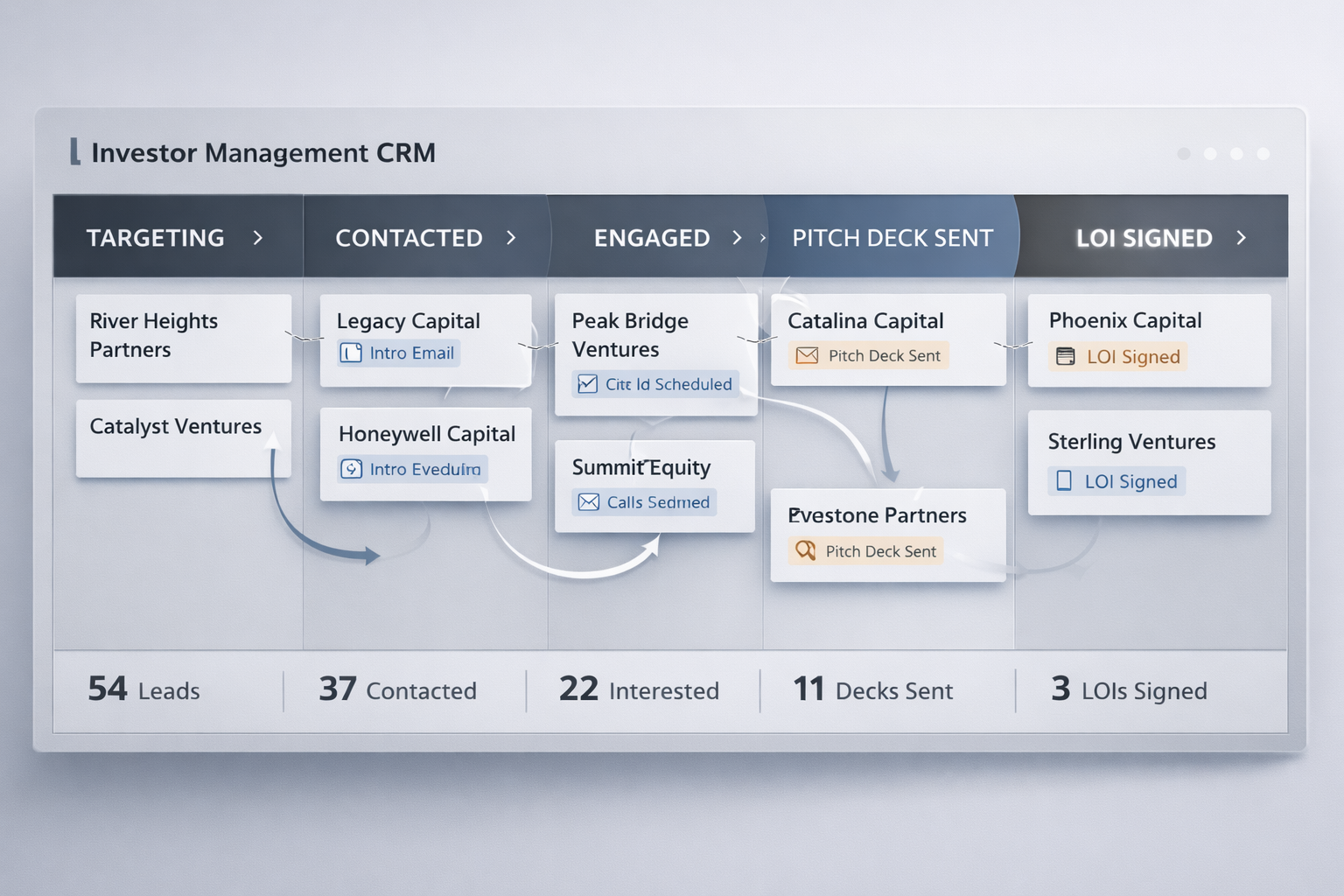Click the Pitch Deck Sent tag on Catalina Capital
This screenshot has height=896, width=1344.
tap(869, 355)
